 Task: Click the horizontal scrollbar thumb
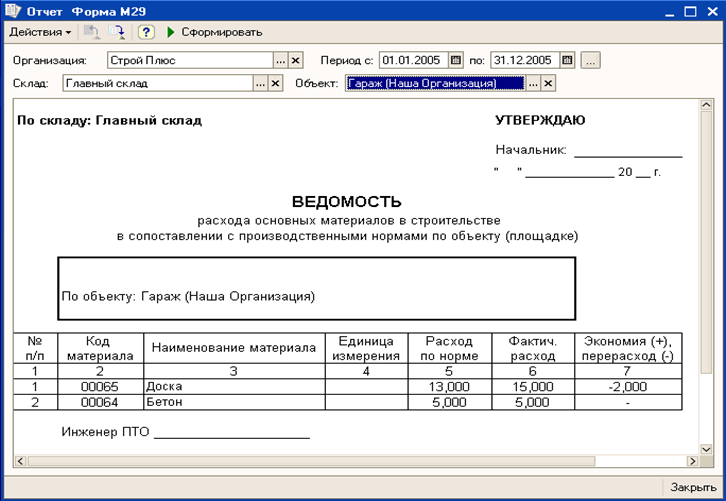[x=311, y=461]
